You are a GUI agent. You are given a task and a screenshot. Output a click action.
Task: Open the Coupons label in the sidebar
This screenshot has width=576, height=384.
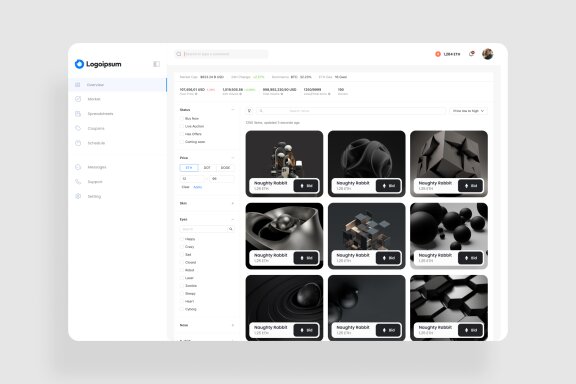tap(96, 129)
